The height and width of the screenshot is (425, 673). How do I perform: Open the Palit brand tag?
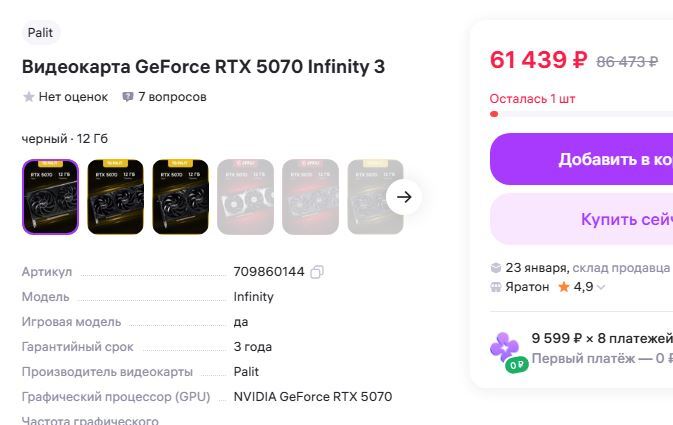(x=40, y=33)
